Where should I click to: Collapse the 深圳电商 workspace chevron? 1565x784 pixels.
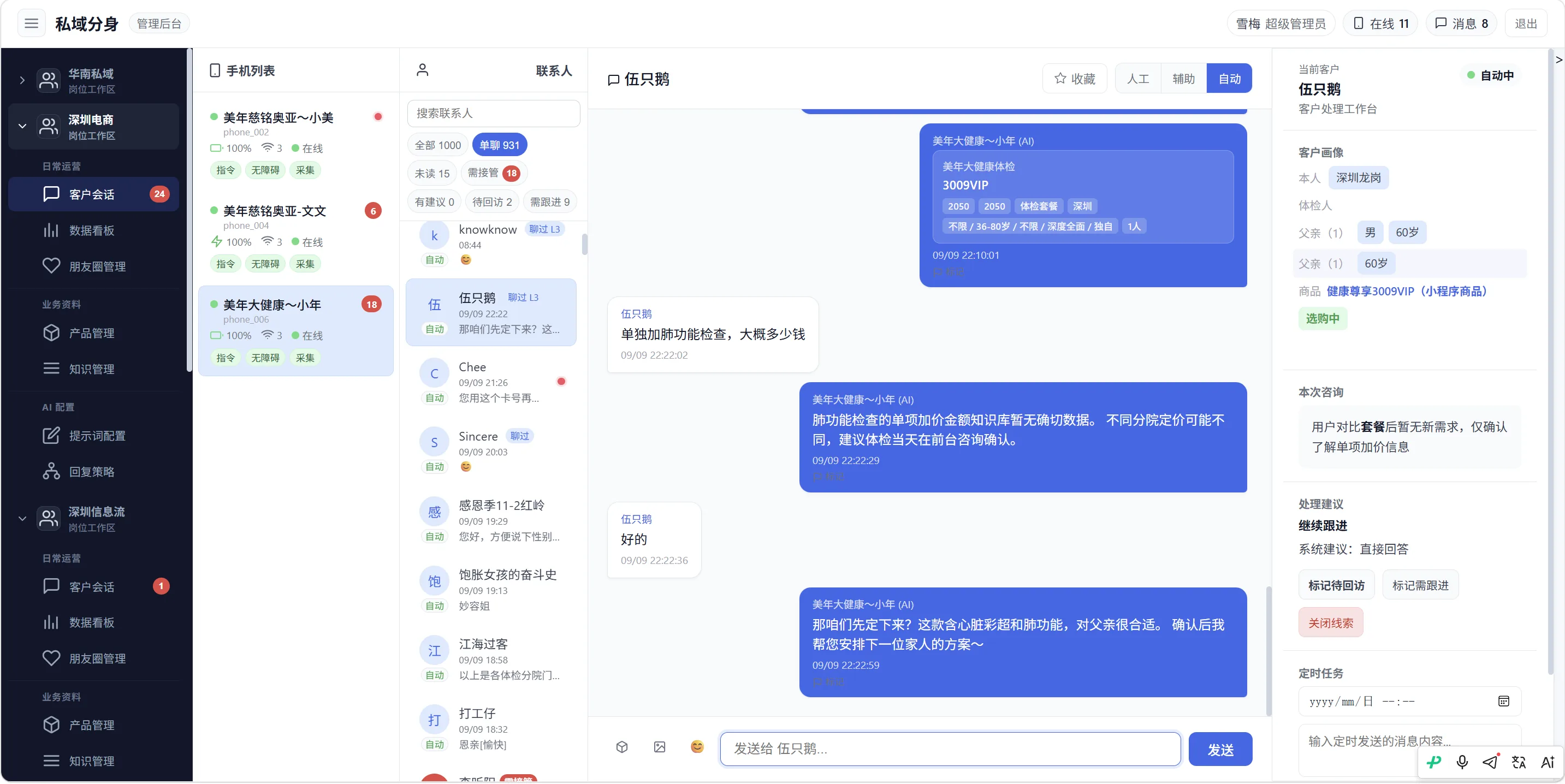tap(22, 126)
